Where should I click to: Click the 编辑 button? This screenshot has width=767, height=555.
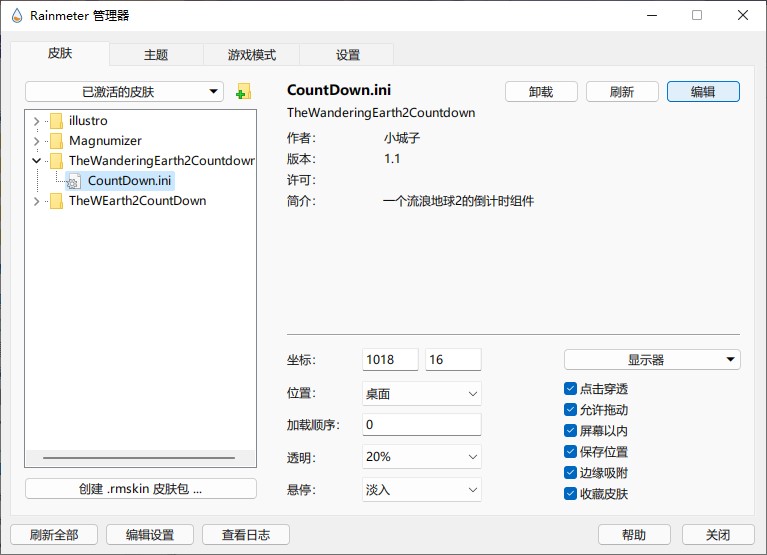tap(703, 91)
